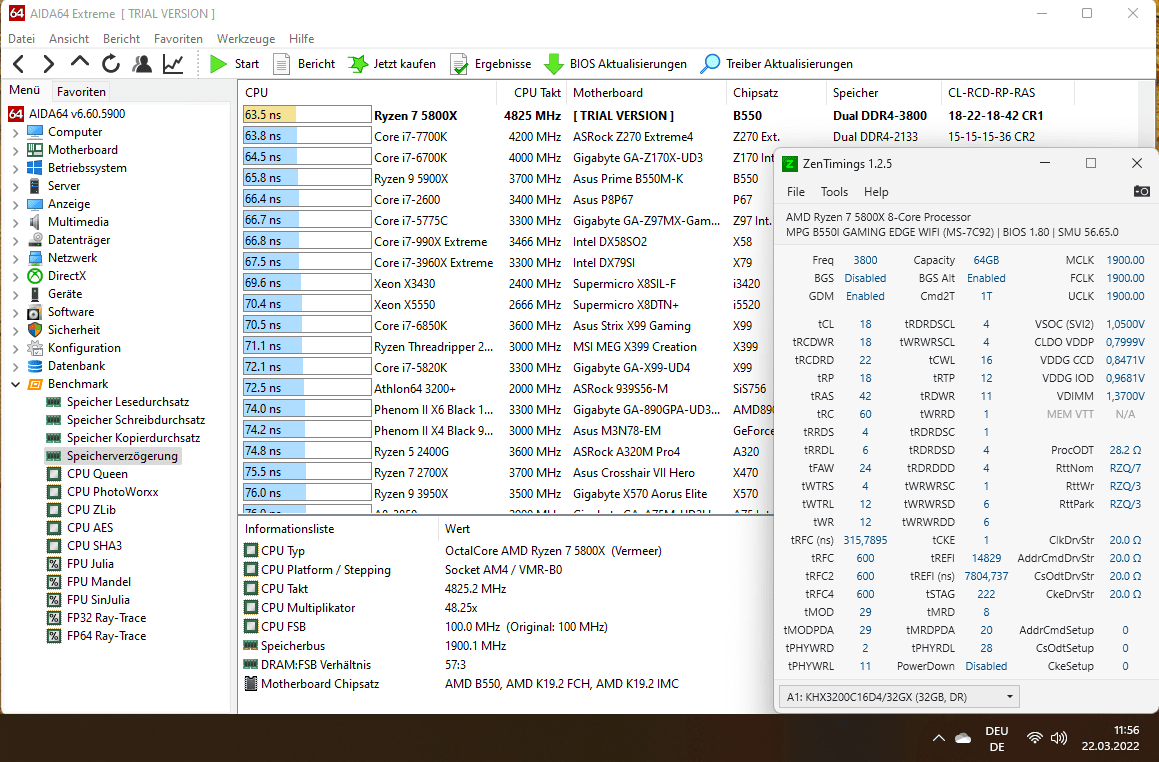Open the Favoriten menu in the menu bar
This screenshot has width=1159, height=762.
178,38
